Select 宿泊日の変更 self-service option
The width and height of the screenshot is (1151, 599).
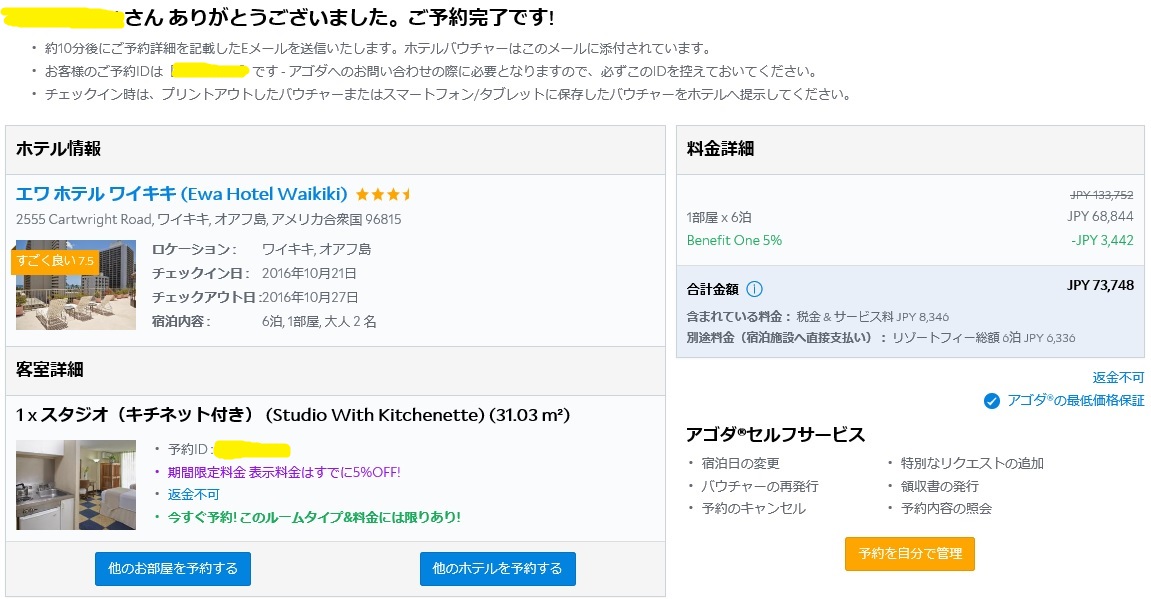tap(741, 463)
